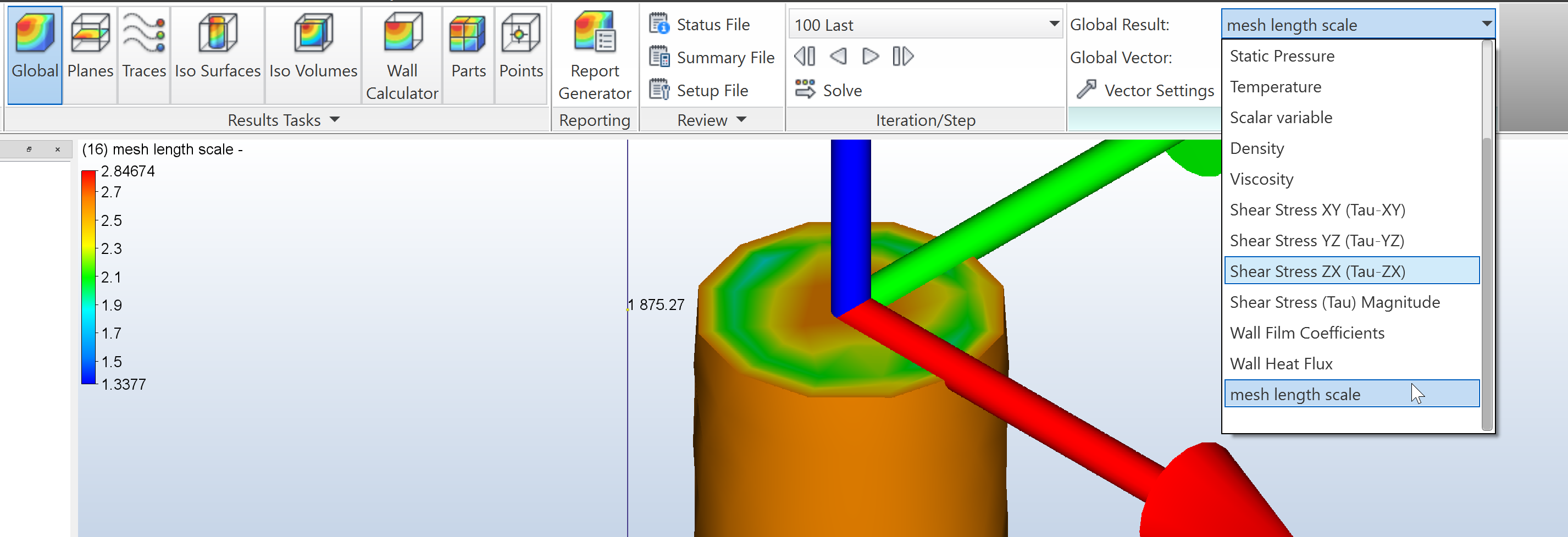
Task: Select the Iso Volumes tool
Action: click(312, 55)
